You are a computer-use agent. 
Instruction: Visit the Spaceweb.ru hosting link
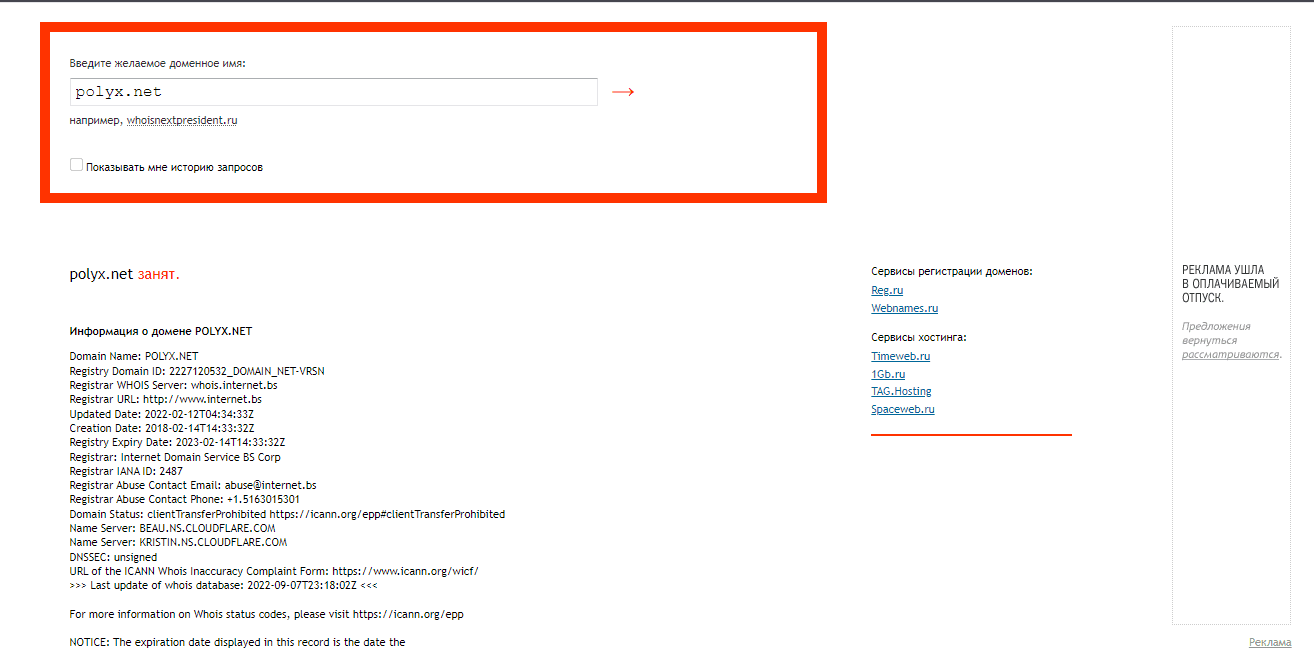tap(902, 409)
